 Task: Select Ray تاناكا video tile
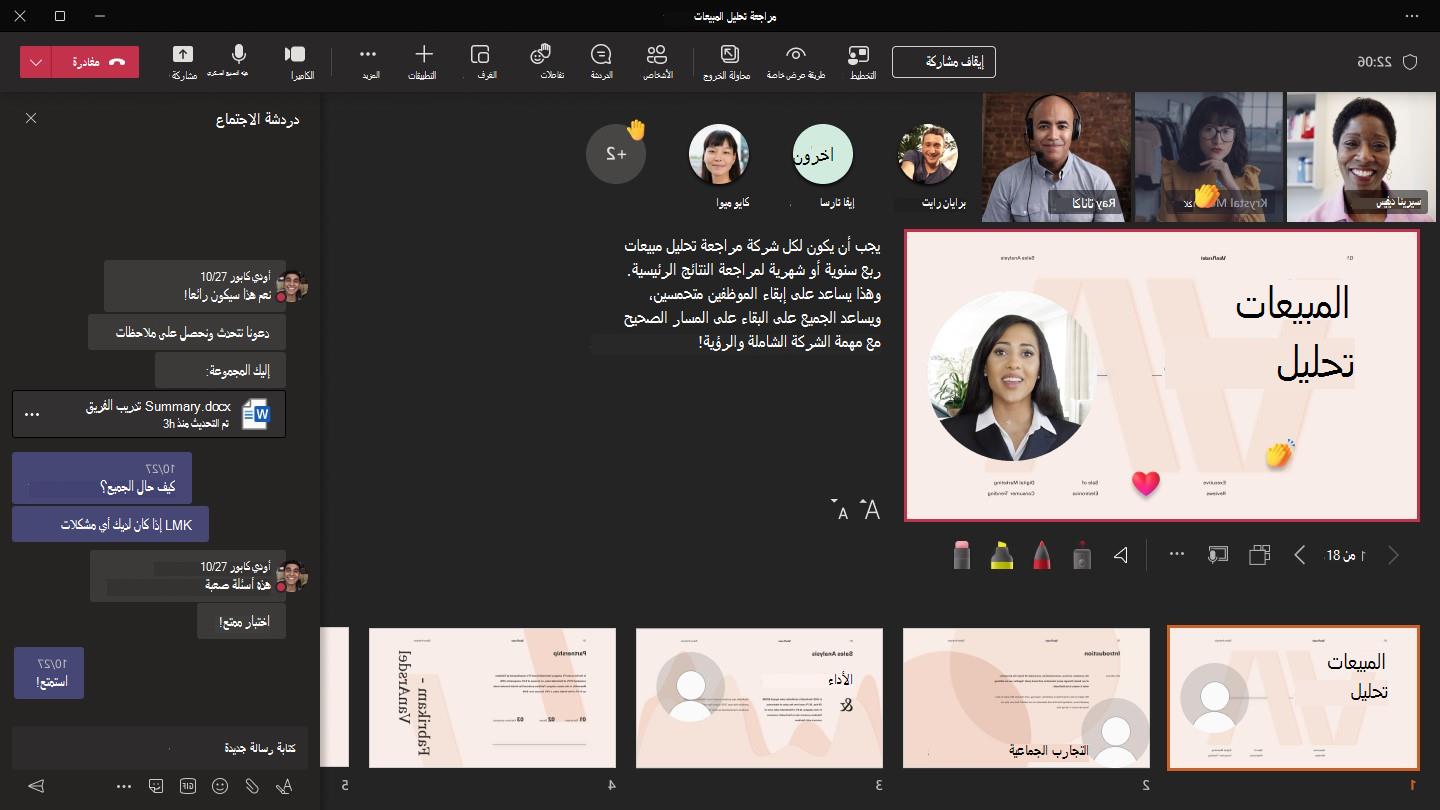pos(1057,157)
